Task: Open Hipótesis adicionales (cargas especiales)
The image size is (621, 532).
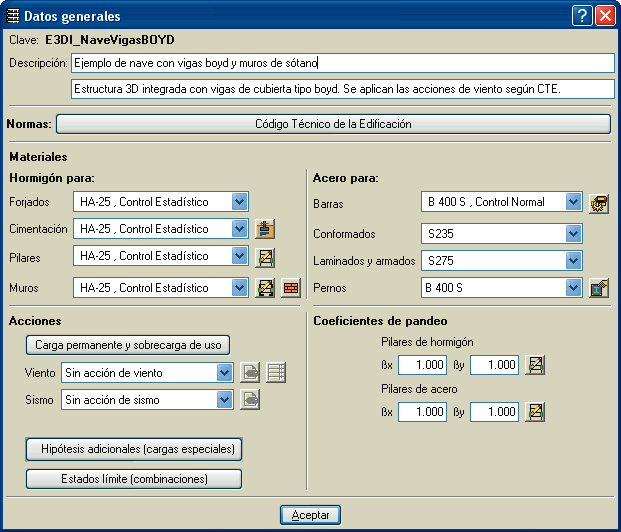Action: tap(134, 449)
